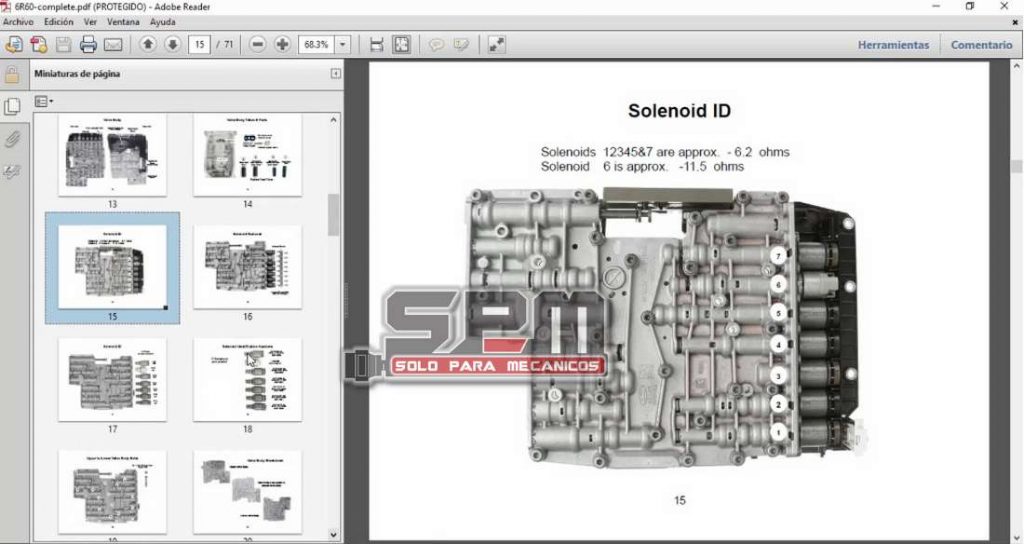1024x544 pixels.
Task: Click the convert file to PDF icon
Action: coord(39,44)
